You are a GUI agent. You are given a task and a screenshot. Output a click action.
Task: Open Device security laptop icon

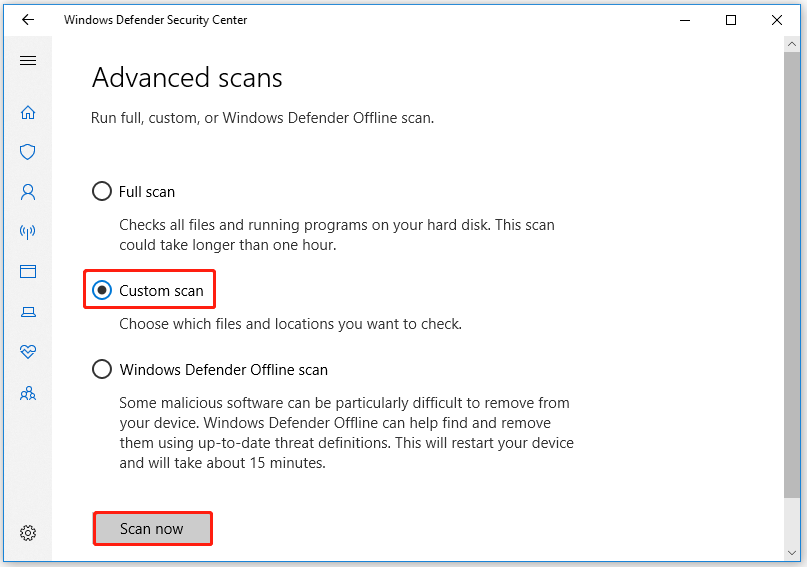coord(28,312)
